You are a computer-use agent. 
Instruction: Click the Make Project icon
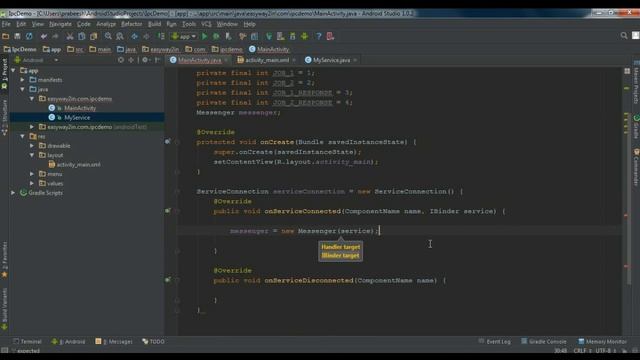pyautogui.click(x=161, y=36)
